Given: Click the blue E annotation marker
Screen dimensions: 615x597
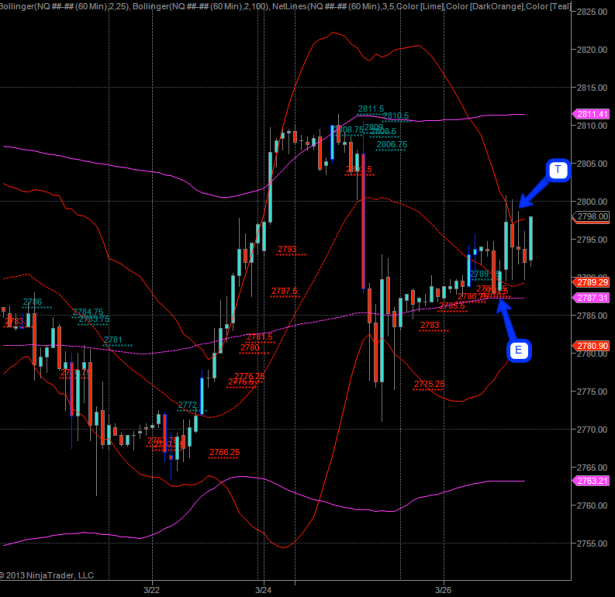Looking at the screenshot, I should 517,350.
